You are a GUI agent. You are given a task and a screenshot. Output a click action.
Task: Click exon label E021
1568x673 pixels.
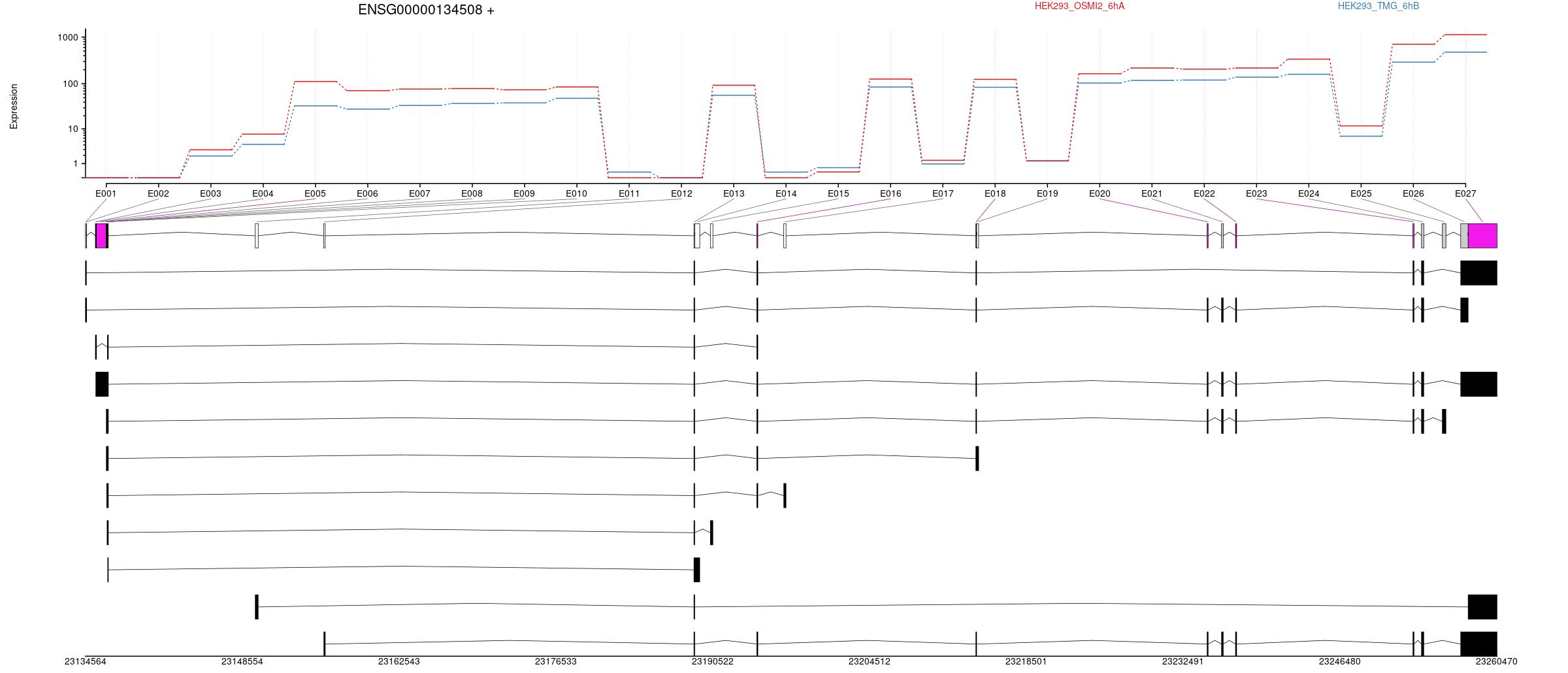pos(1152,193)
